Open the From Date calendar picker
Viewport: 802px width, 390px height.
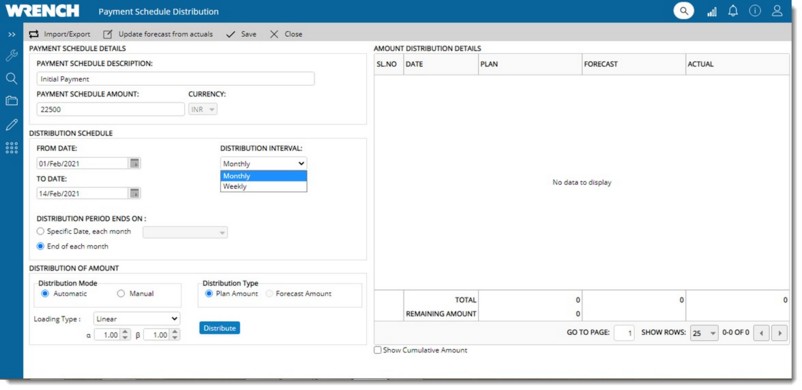pos(135,163)
